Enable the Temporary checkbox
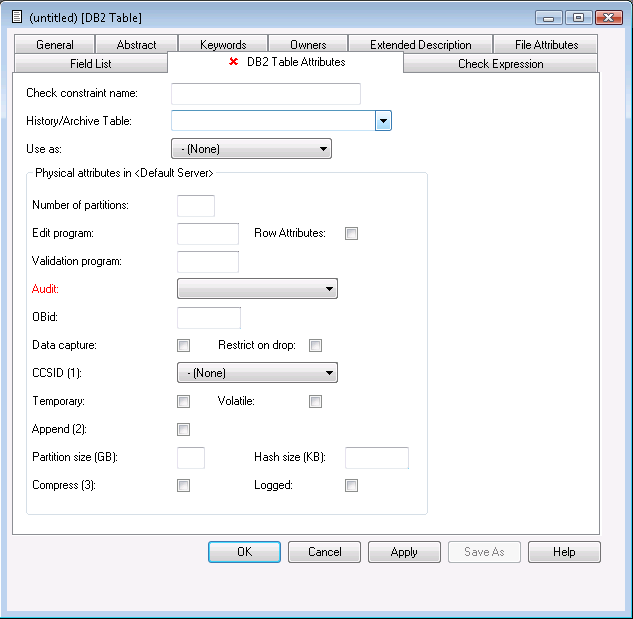Viewport: 633px width, 619px height. [183, 402]
